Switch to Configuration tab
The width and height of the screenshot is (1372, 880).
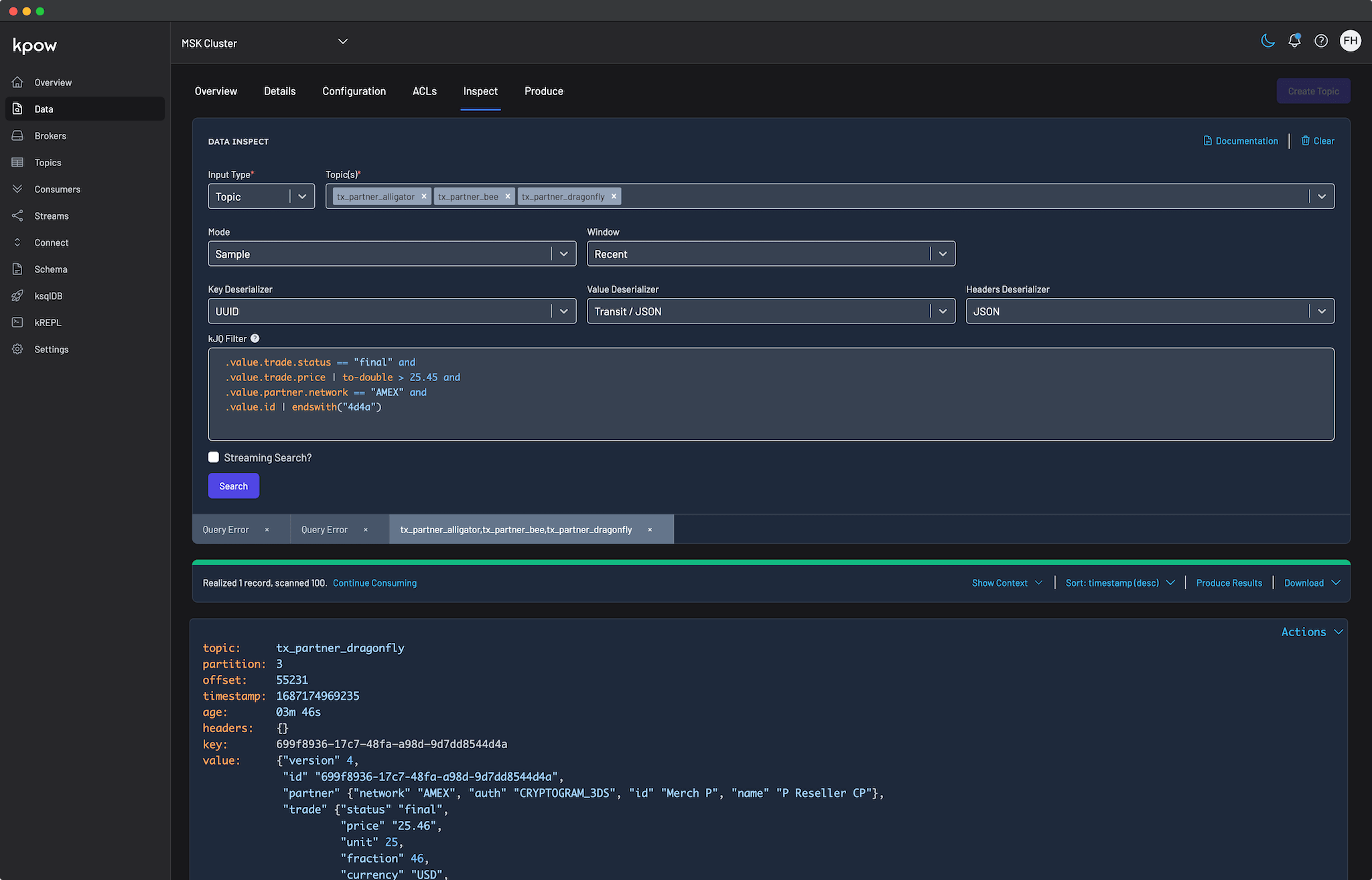click(354, 91)
